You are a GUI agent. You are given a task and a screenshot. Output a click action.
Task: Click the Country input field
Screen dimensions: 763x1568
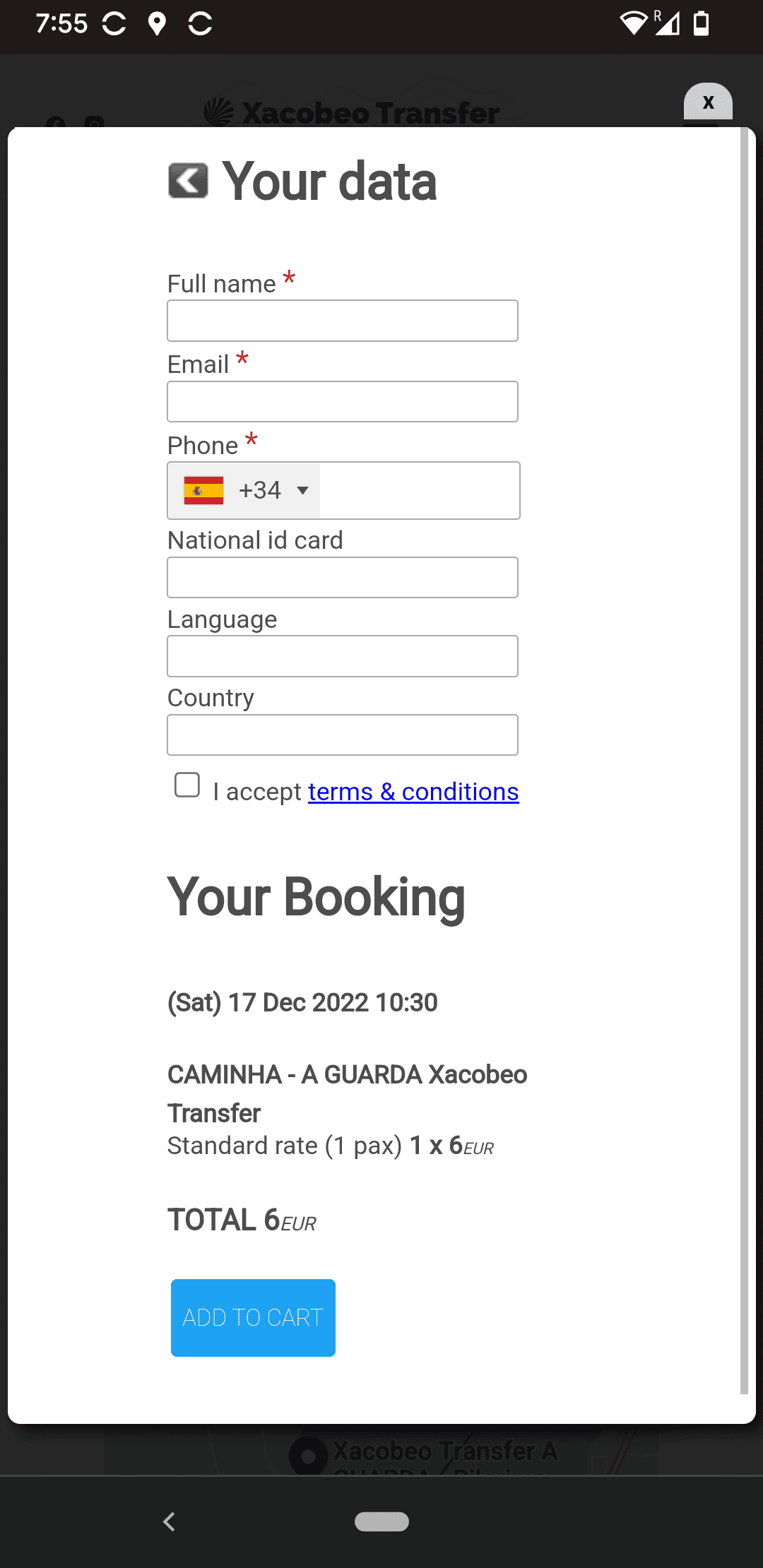[x=343, y=735]
